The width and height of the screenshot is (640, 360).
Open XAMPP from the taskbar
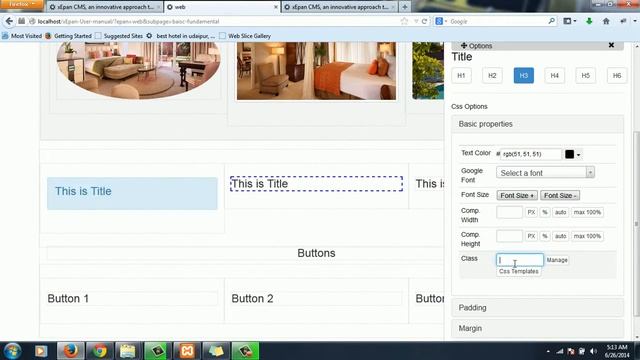click(187, 351)
